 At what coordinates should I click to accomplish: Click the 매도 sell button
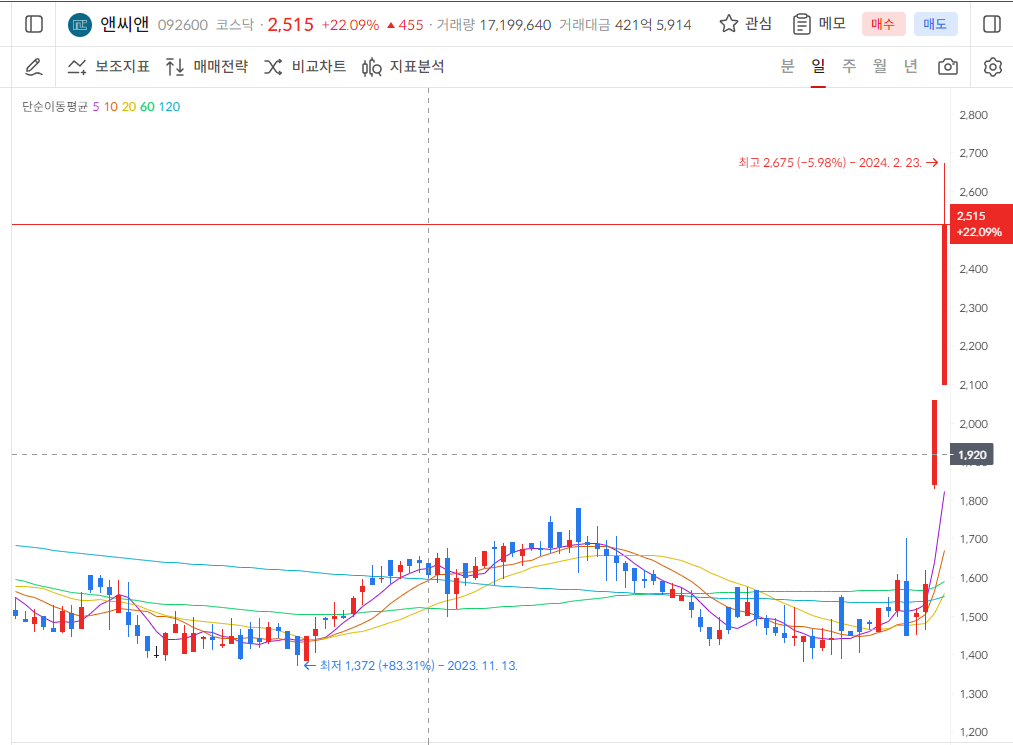[x=935, y=25]
